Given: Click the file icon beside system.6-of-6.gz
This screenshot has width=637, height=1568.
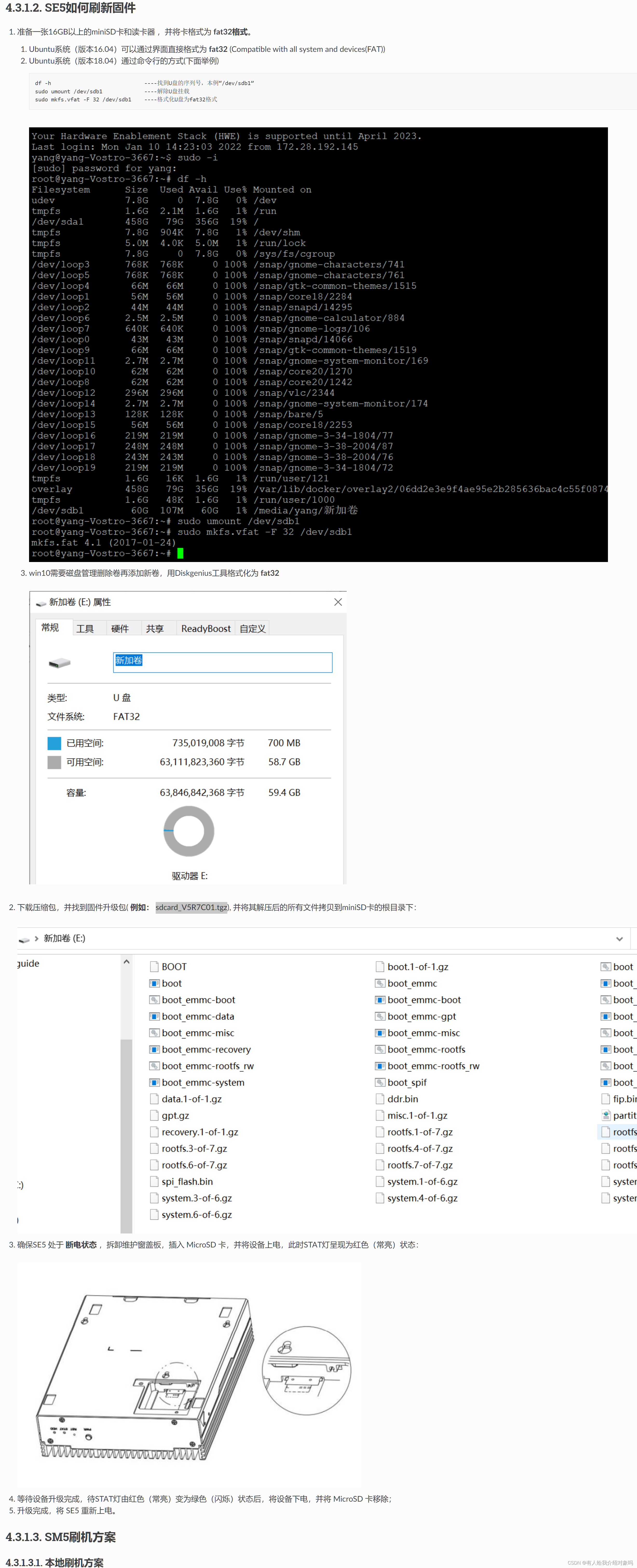Looking at the screenshot, I should tap(154, 1214).
